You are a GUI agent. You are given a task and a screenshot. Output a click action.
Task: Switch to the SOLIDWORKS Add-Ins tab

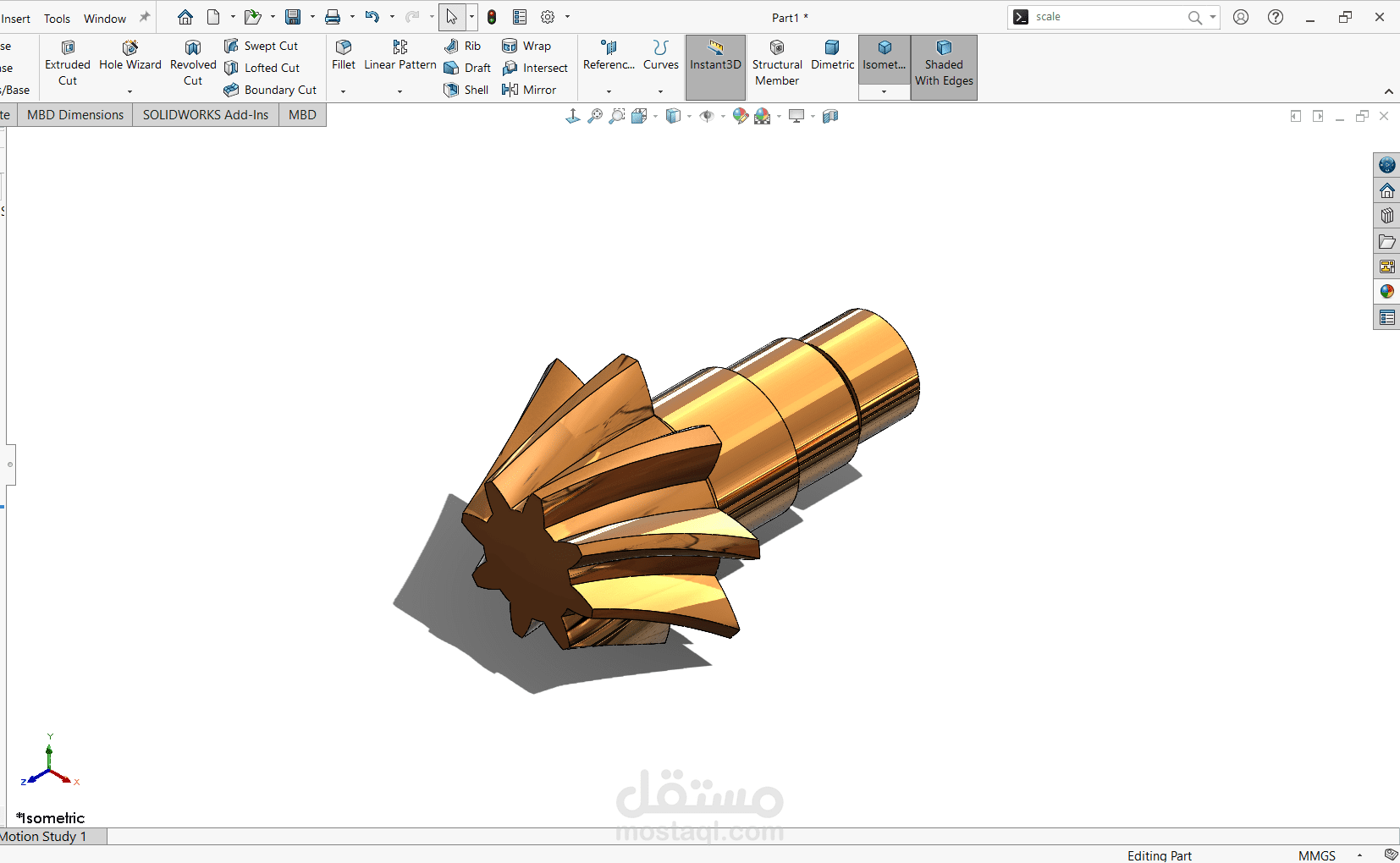(206, 115)
